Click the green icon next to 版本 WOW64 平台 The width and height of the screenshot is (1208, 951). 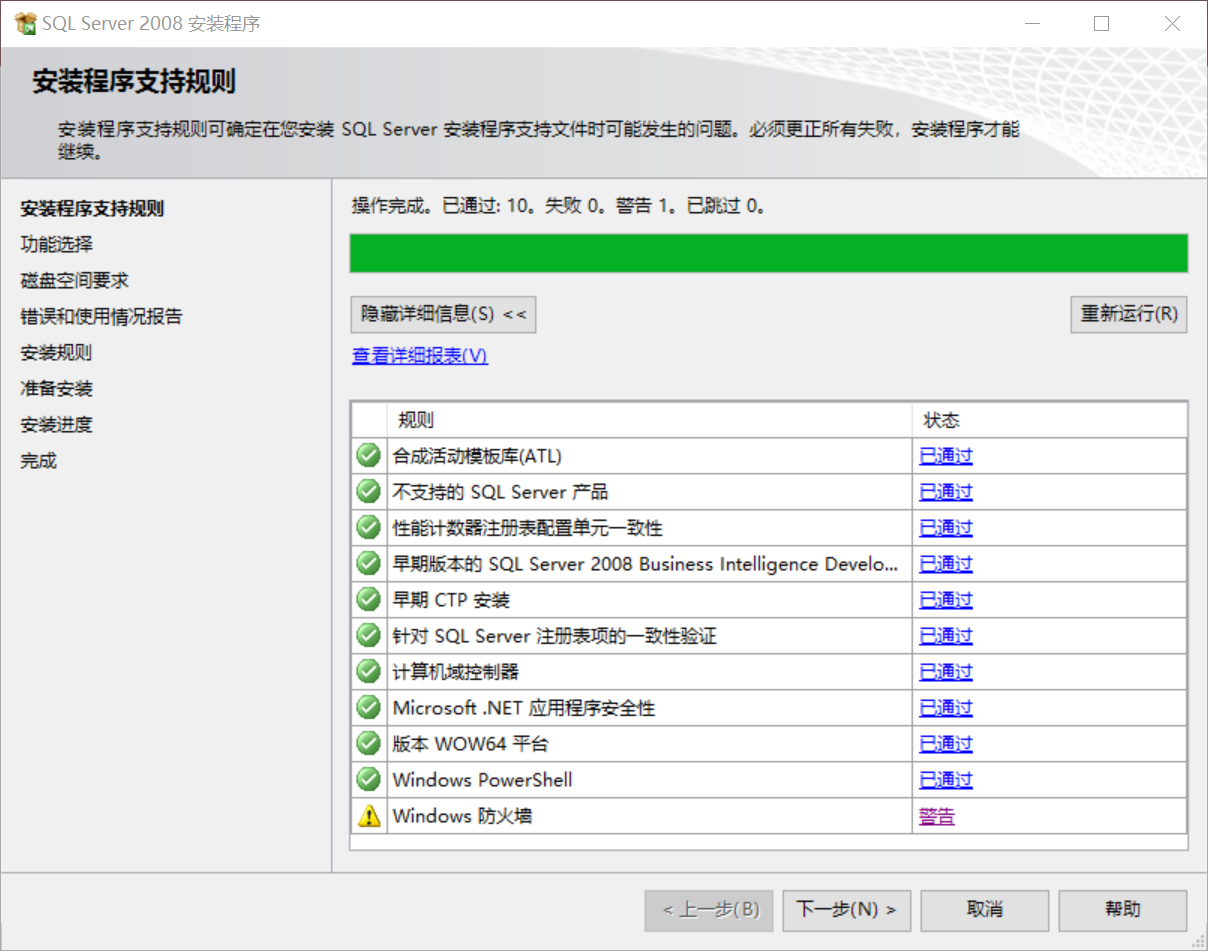tap(368, 743)
